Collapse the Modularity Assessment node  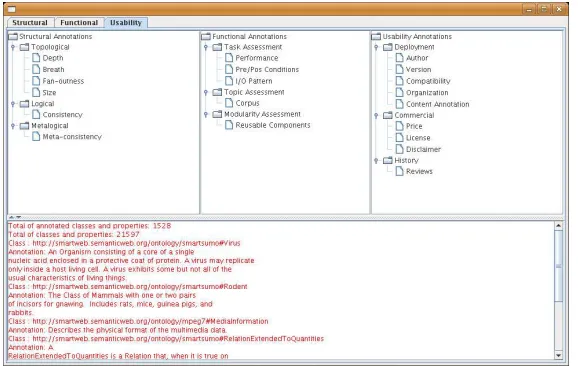(x=206, y=115)
